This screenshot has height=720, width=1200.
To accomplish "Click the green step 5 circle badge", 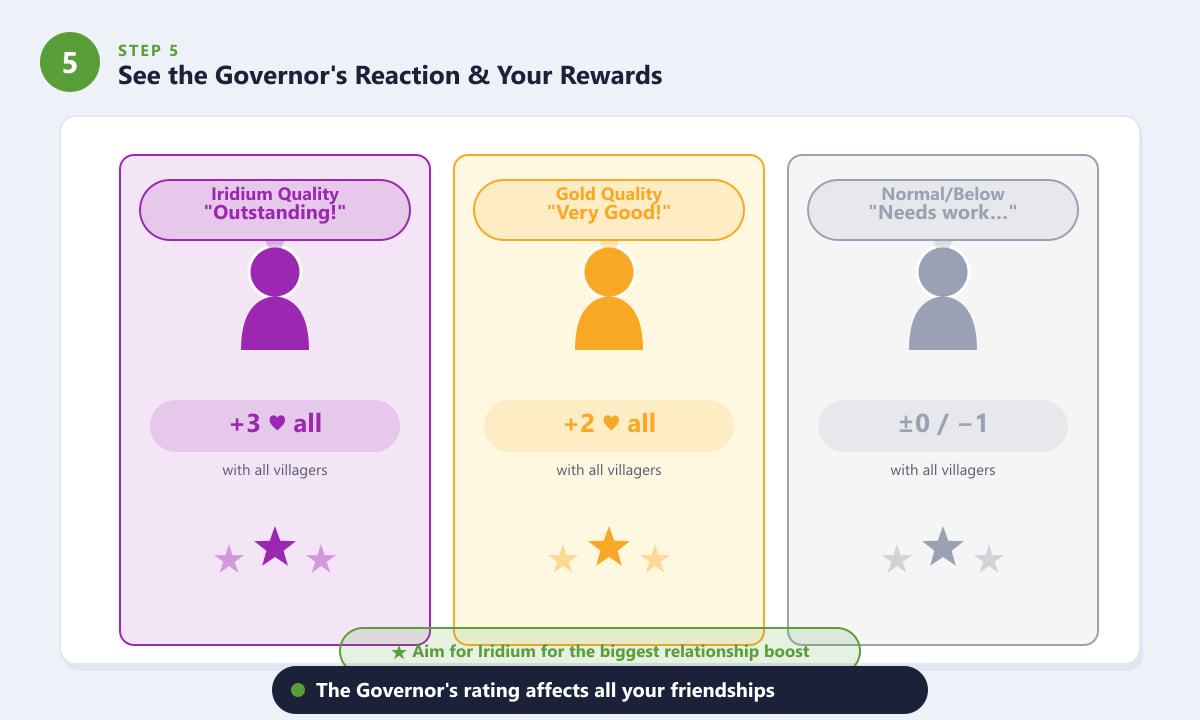I will point(70,62).
